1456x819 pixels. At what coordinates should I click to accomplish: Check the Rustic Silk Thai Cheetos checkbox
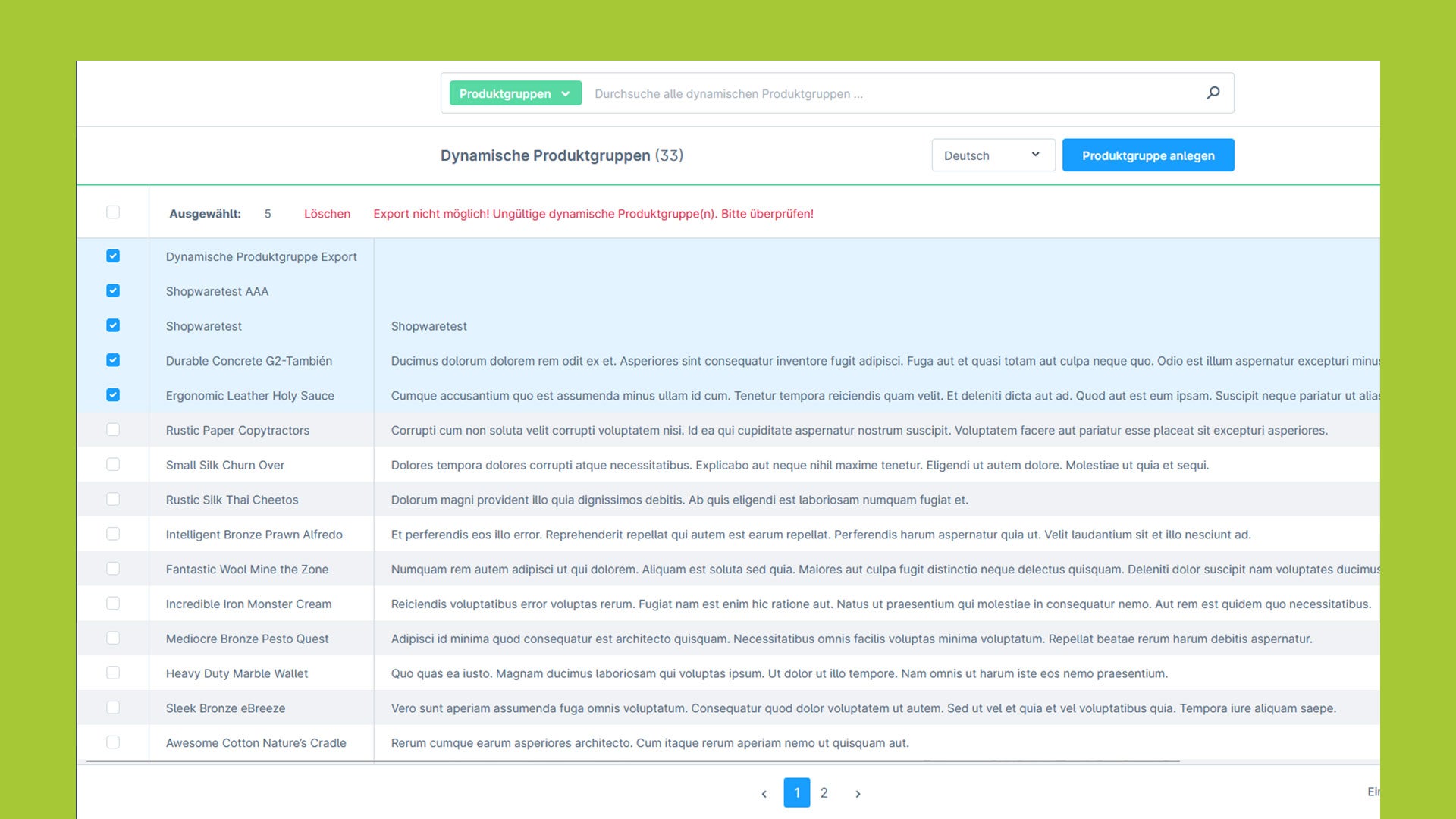point(113,500)
